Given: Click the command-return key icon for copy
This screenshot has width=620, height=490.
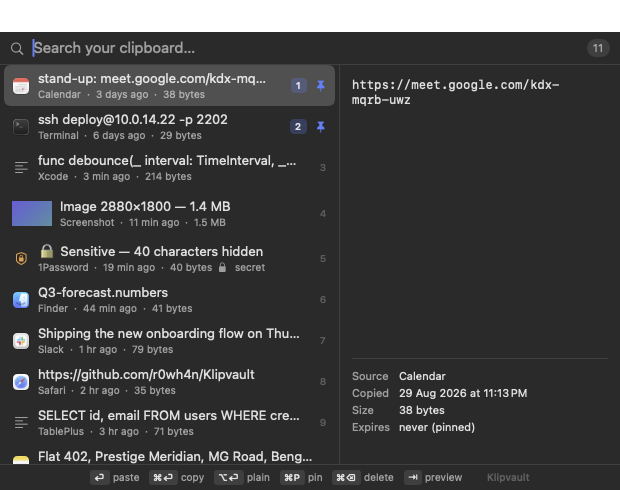Looking at the screenshot, I should point(163,477).
